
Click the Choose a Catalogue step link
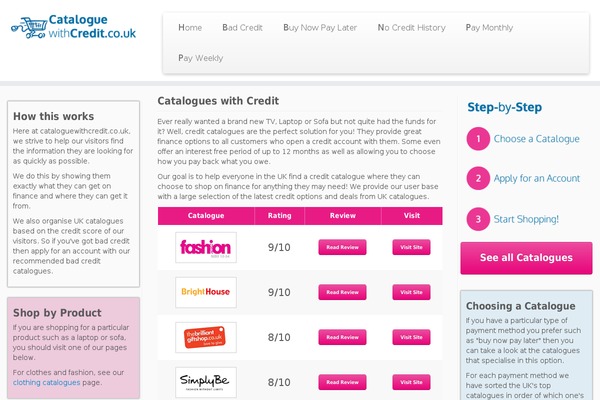pyautogui.click(x=536, y=139)
